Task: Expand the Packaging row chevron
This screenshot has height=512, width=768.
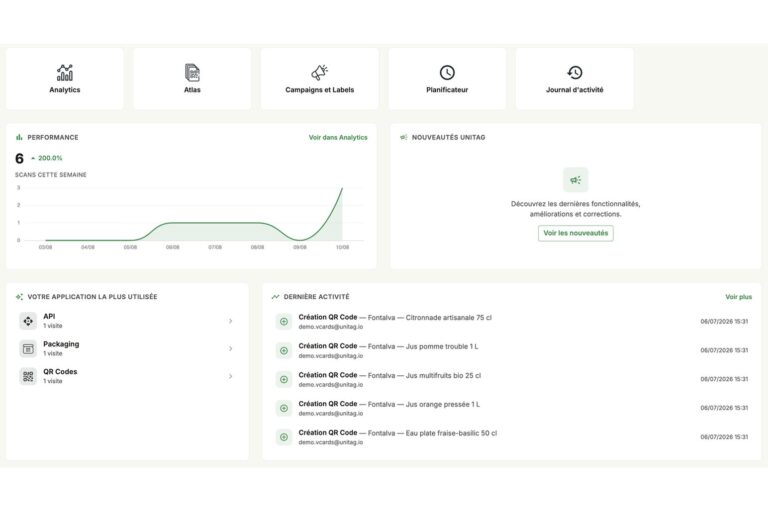Action: pyautogui.click(x=230, y=348)
